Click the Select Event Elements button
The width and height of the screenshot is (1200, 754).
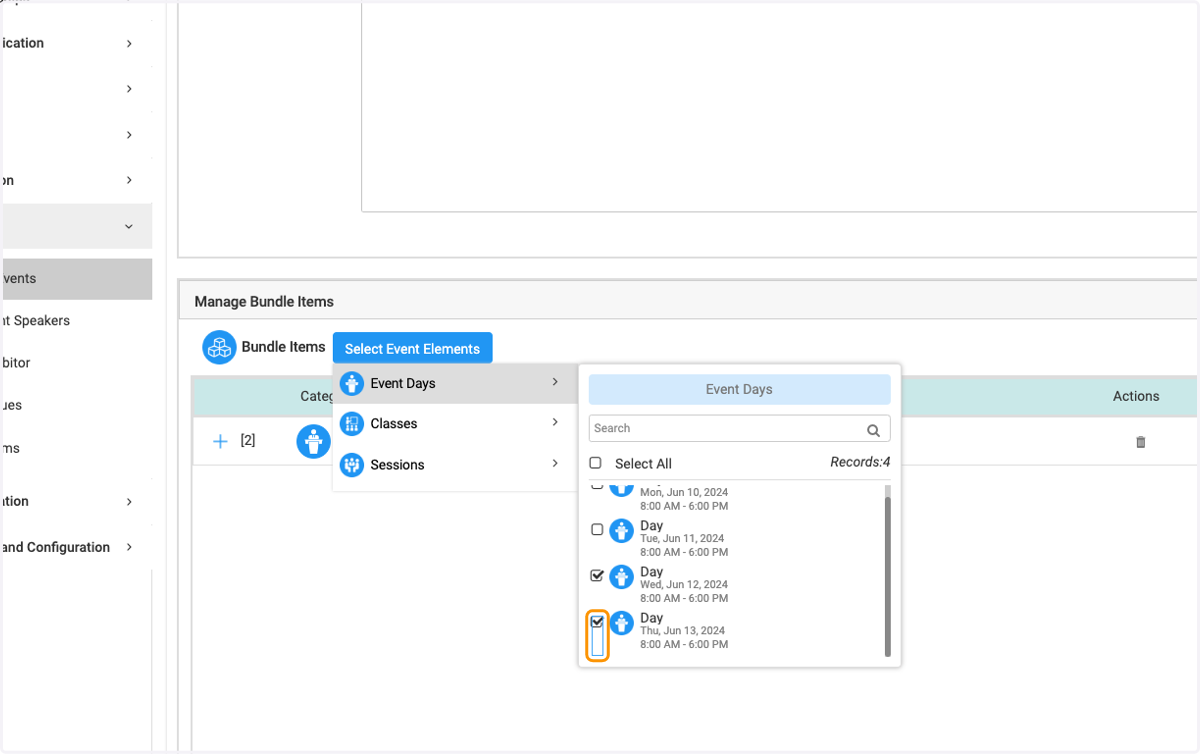click(412, 348)
